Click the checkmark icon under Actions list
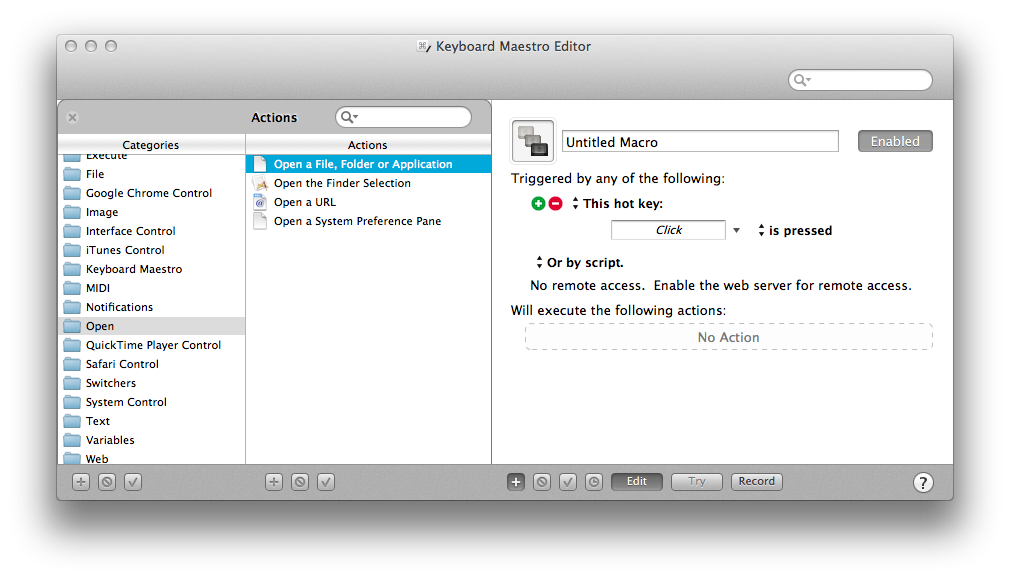Screen dimensions: 1010x579 coord(326,482)
